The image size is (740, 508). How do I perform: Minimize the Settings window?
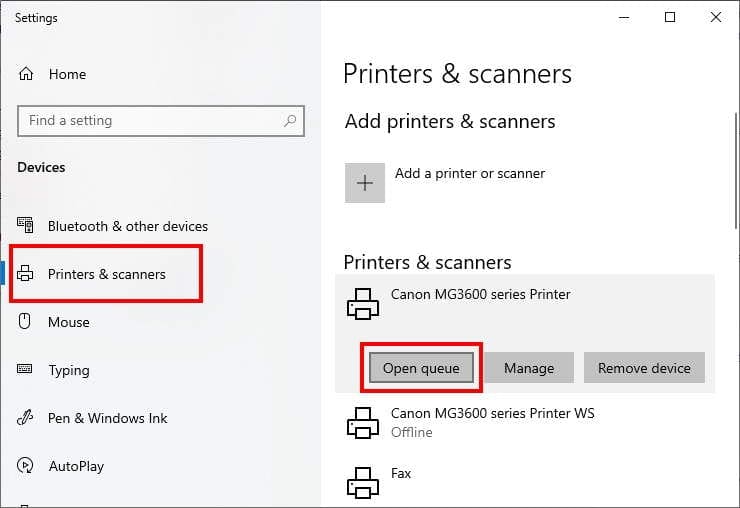624,17
